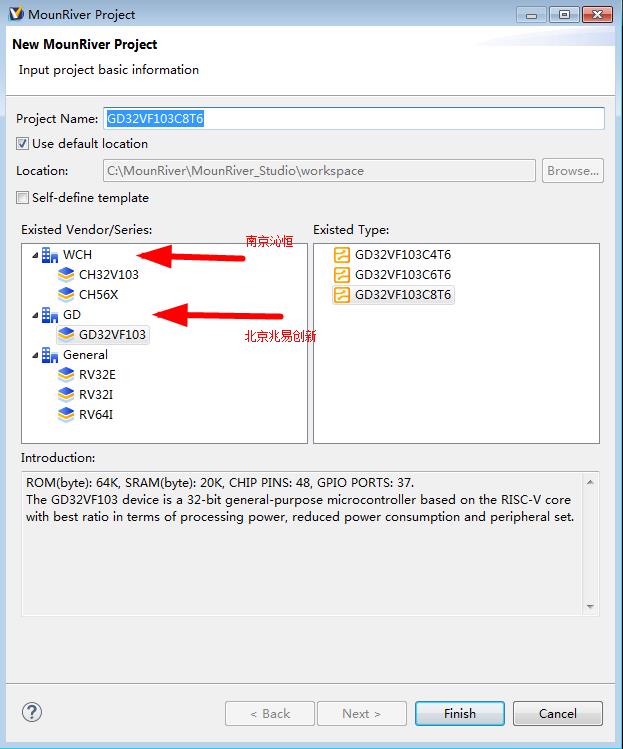This screenshot has width=623, height=749.
Task: Collapse the General vendor node
Action: pos(35,355)
